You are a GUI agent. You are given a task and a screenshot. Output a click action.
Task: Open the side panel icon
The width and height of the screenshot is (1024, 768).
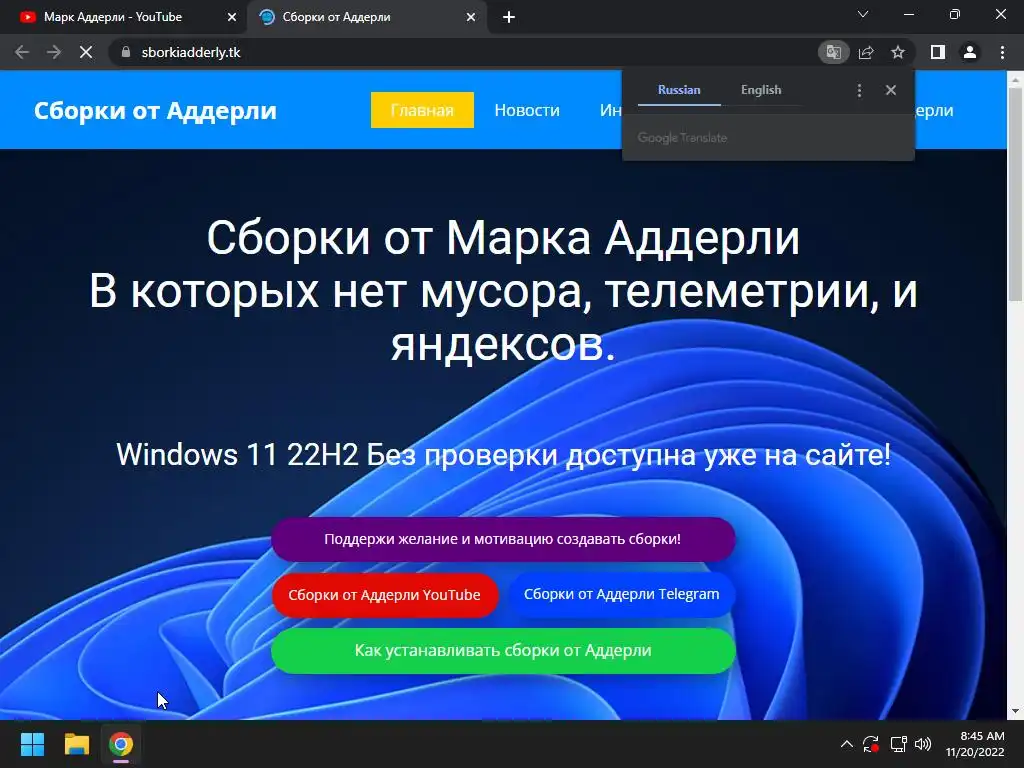pos(938,52)
